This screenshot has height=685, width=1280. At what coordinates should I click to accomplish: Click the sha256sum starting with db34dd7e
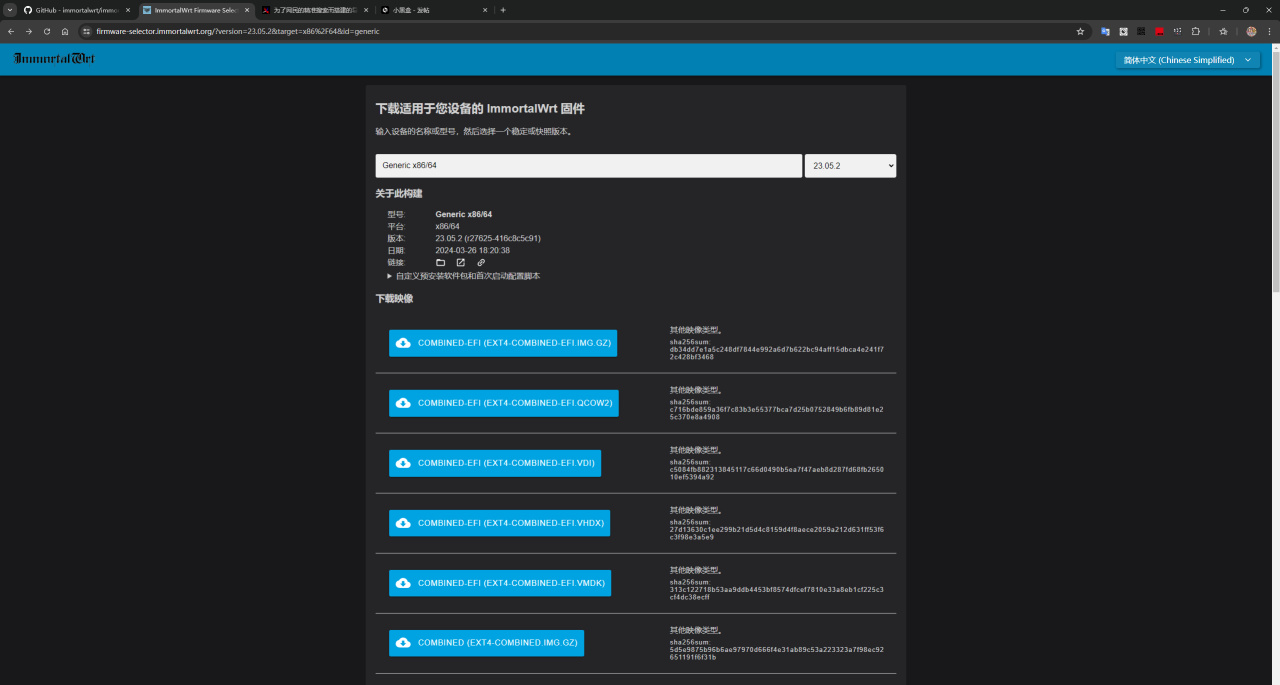(777, 353)
